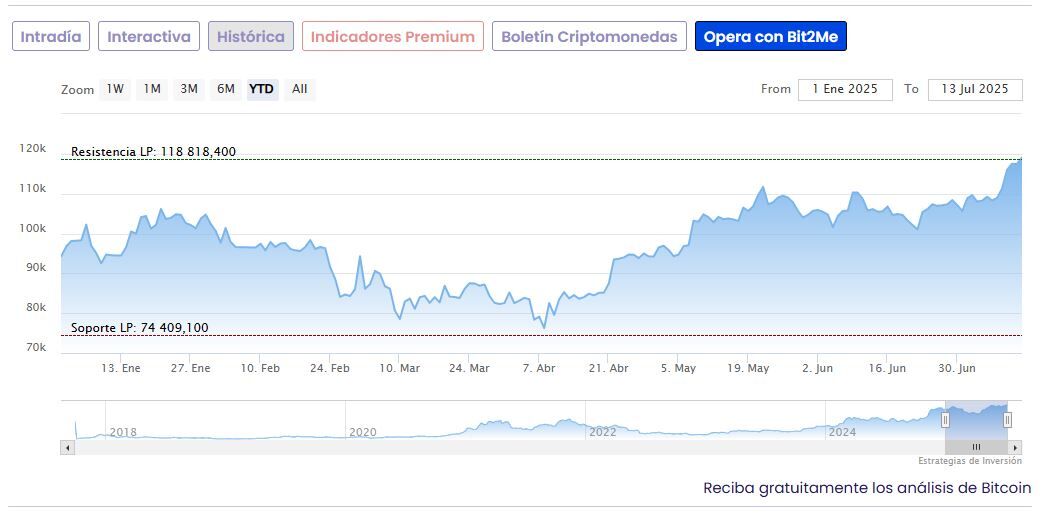The width and height of the screenshot is (1043, 516).
Task: Choose the 6M zoom option
Action: coord(226,89)
